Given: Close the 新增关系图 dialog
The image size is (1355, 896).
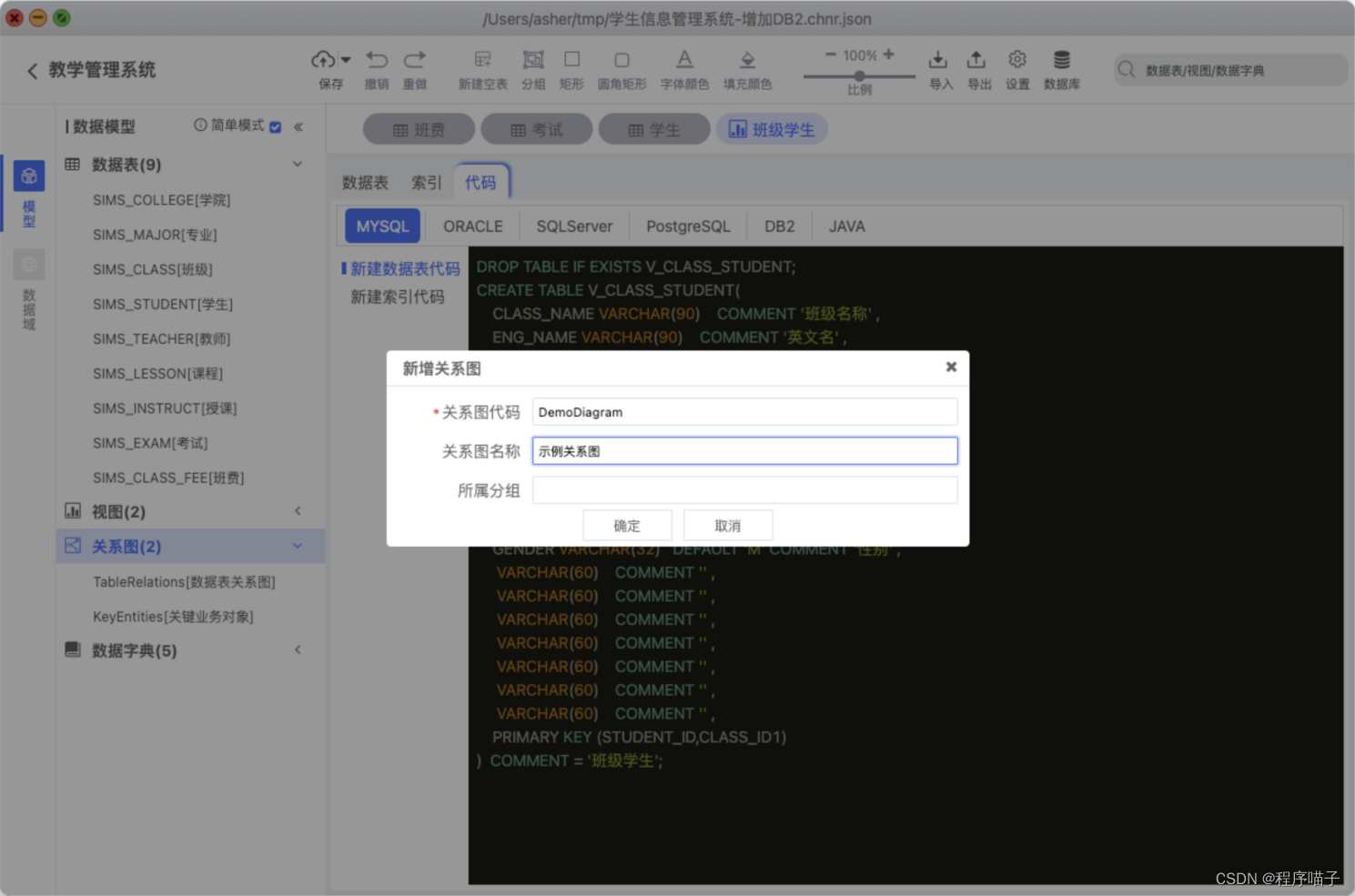Looking at the screenshot, I should click(951, 367).
